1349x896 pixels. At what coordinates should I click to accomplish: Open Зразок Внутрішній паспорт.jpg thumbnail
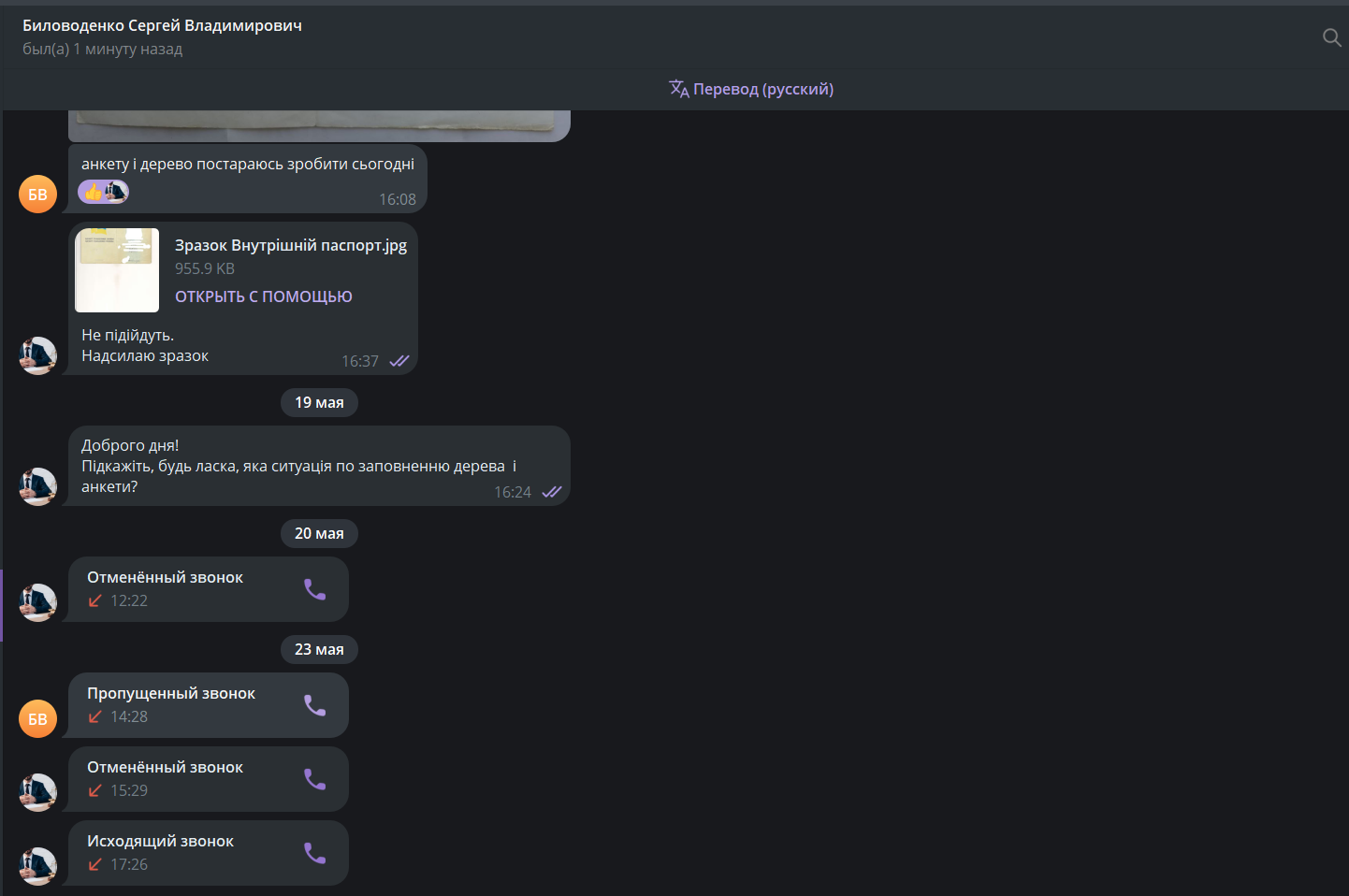click(117, 270)
